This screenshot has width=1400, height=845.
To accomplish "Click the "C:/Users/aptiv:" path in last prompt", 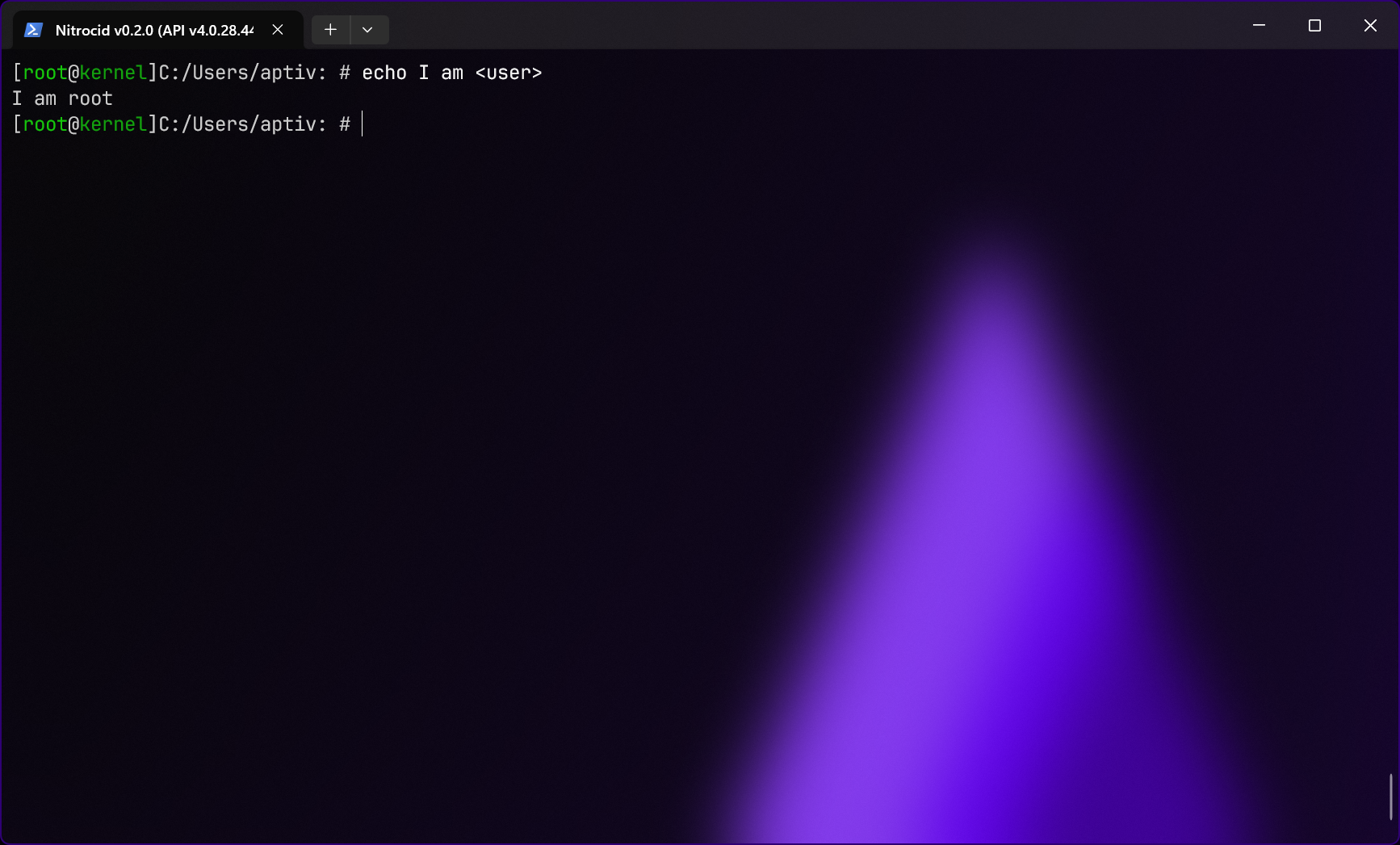I will [x=242, y=124].
